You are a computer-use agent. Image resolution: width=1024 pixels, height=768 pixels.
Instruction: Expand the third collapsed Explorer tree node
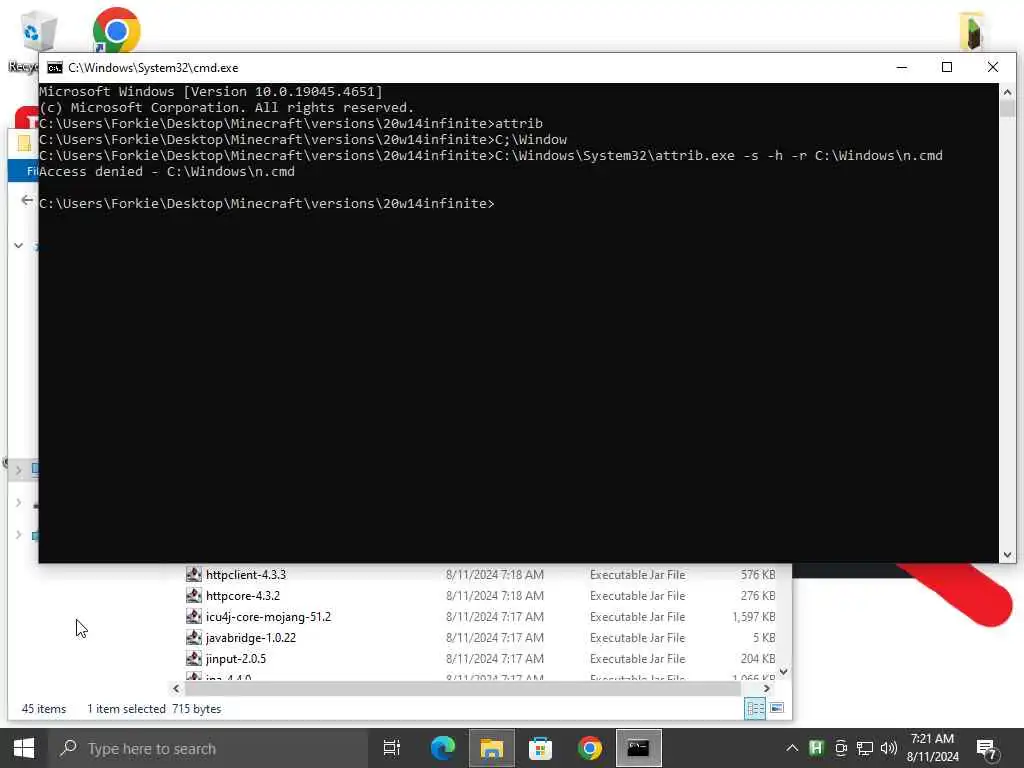[18, 535]
